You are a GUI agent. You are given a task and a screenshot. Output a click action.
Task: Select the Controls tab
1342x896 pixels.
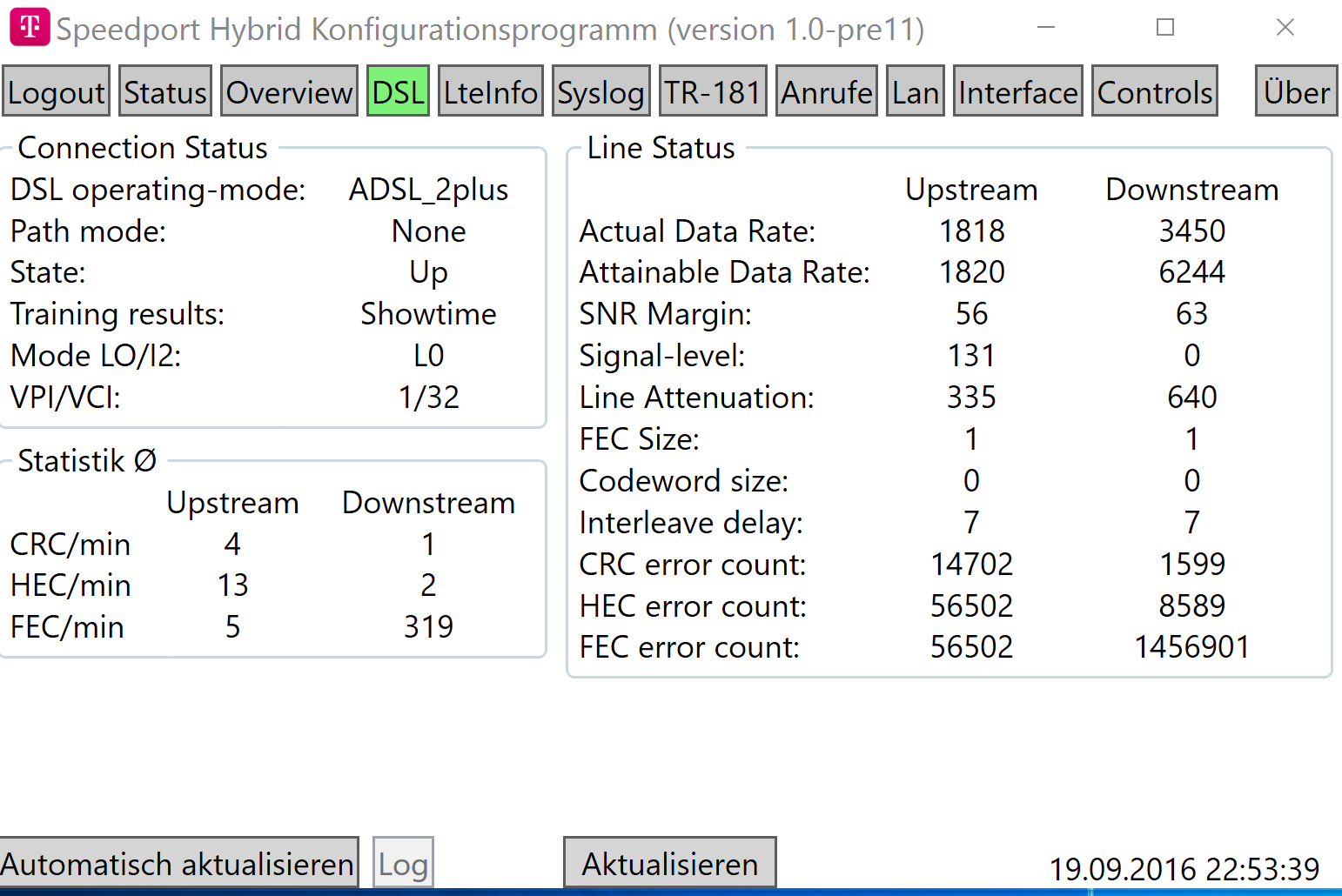[1154, 91]
